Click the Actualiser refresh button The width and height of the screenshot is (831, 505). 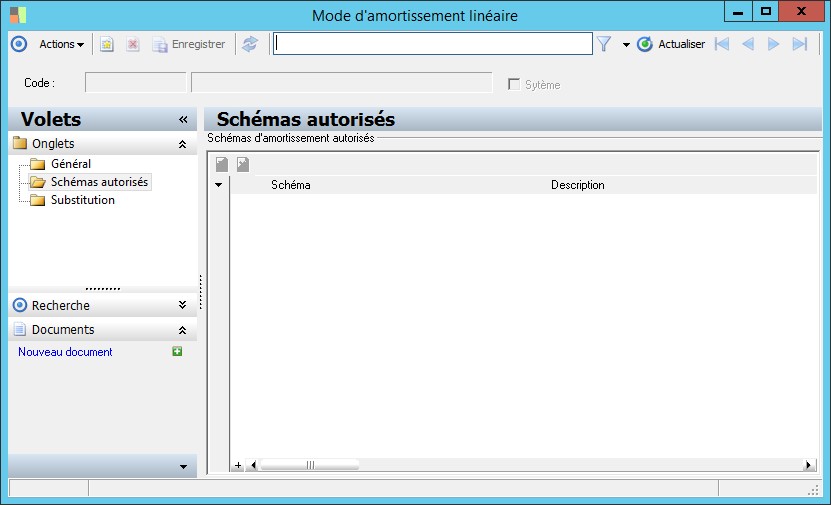[671, 44]
